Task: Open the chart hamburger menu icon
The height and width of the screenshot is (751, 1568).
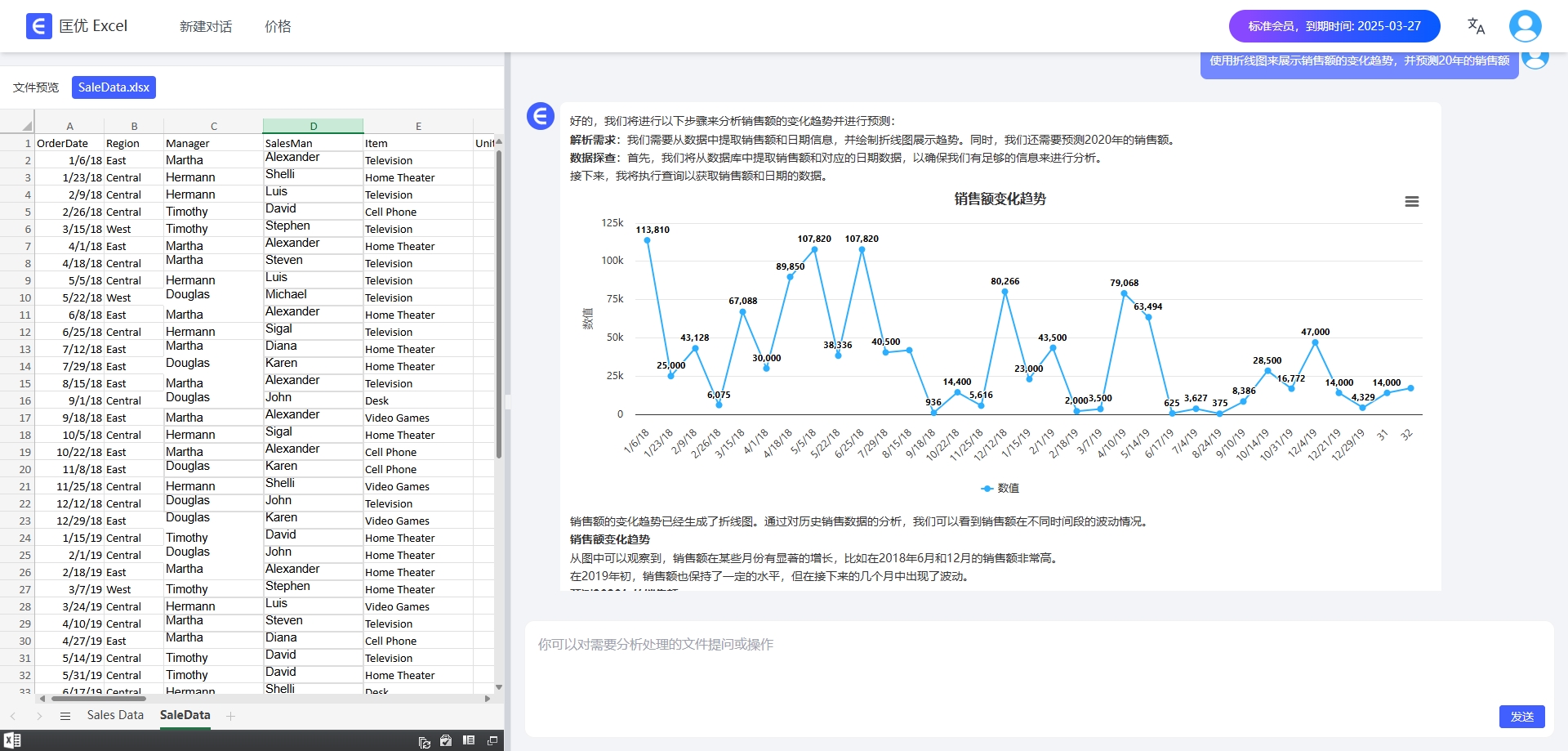Action: pyautogui.click(x=1411, y=202)
